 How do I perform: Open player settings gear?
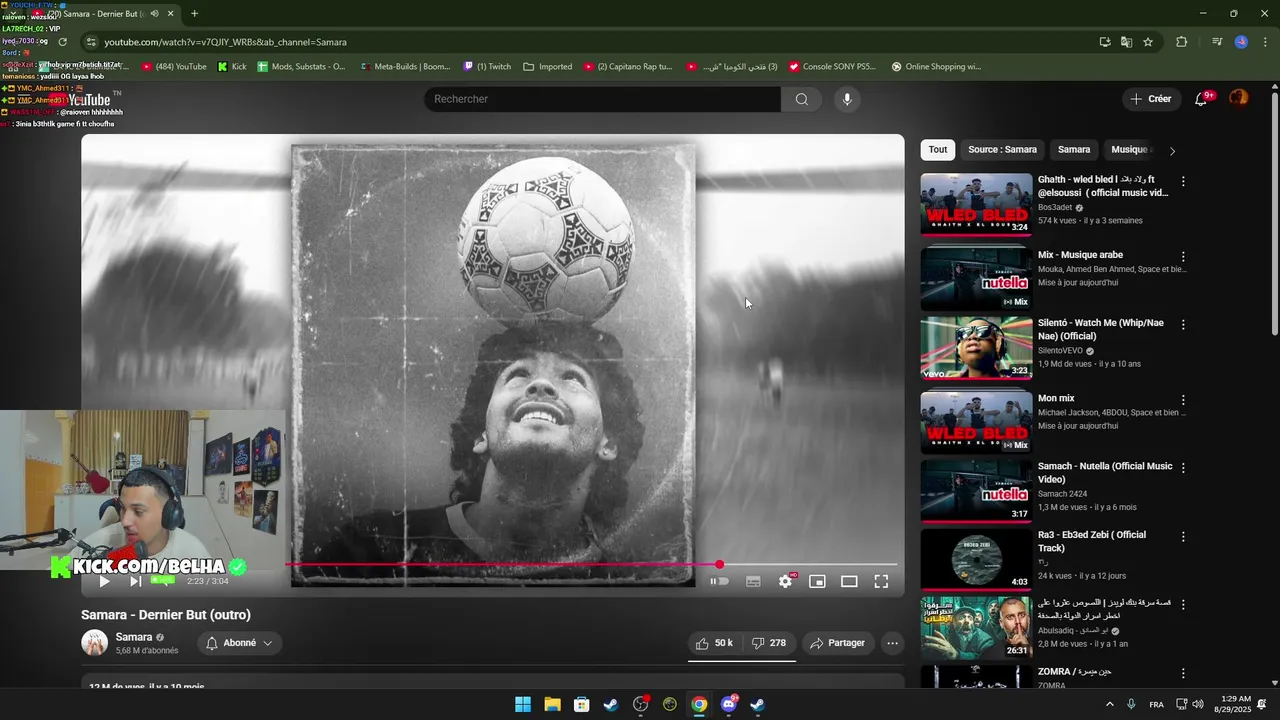785,581
